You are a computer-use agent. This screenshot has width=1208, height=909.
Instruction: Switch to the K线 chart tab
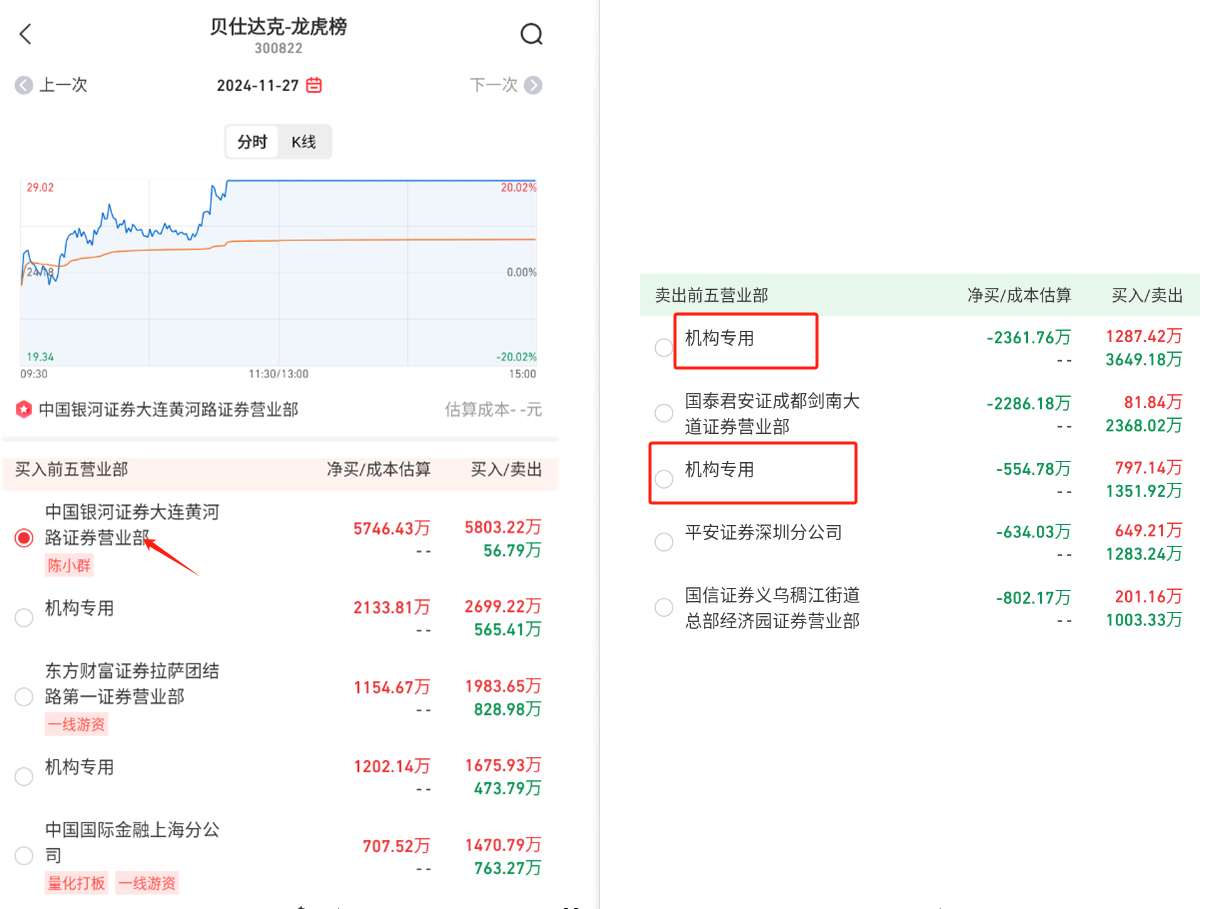pos(304,142)
